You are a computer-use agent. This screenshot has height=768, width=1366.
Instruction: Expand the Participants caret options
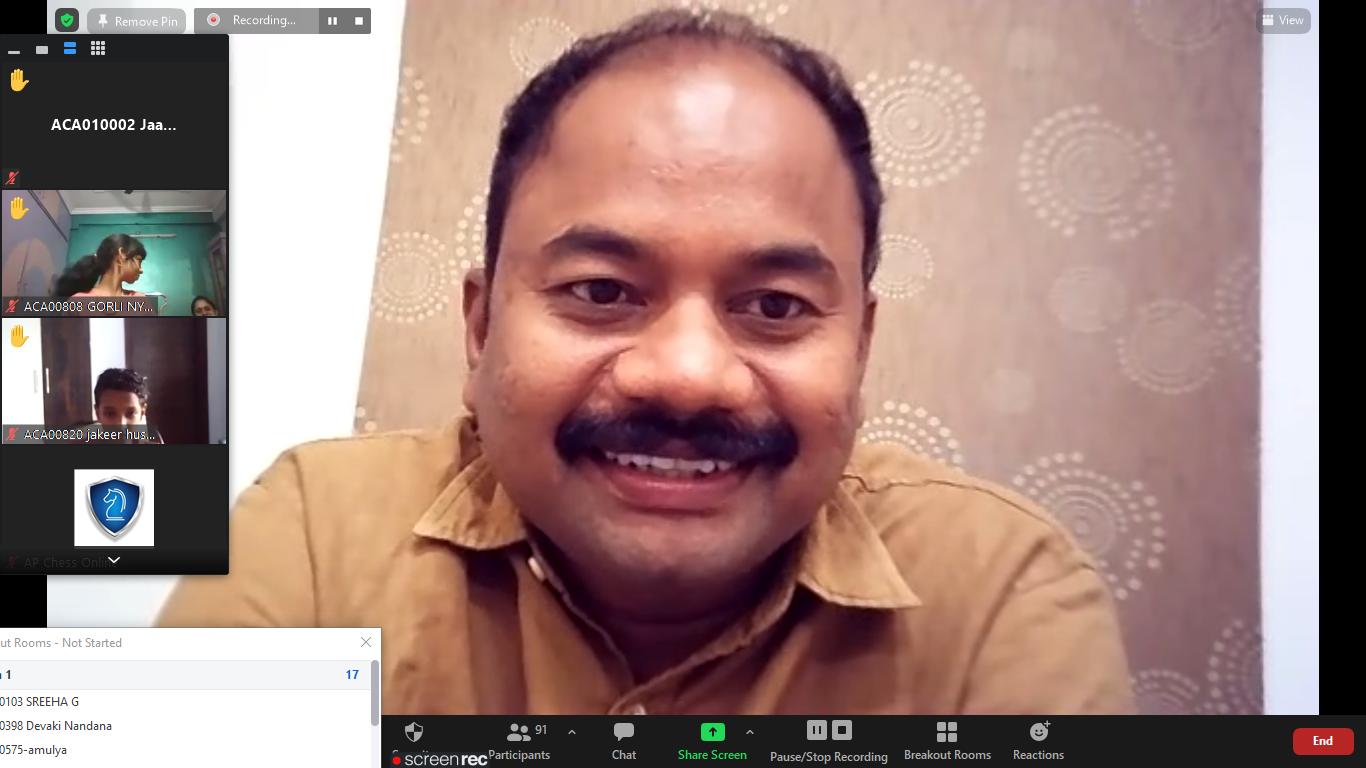(x=572, y=732)
